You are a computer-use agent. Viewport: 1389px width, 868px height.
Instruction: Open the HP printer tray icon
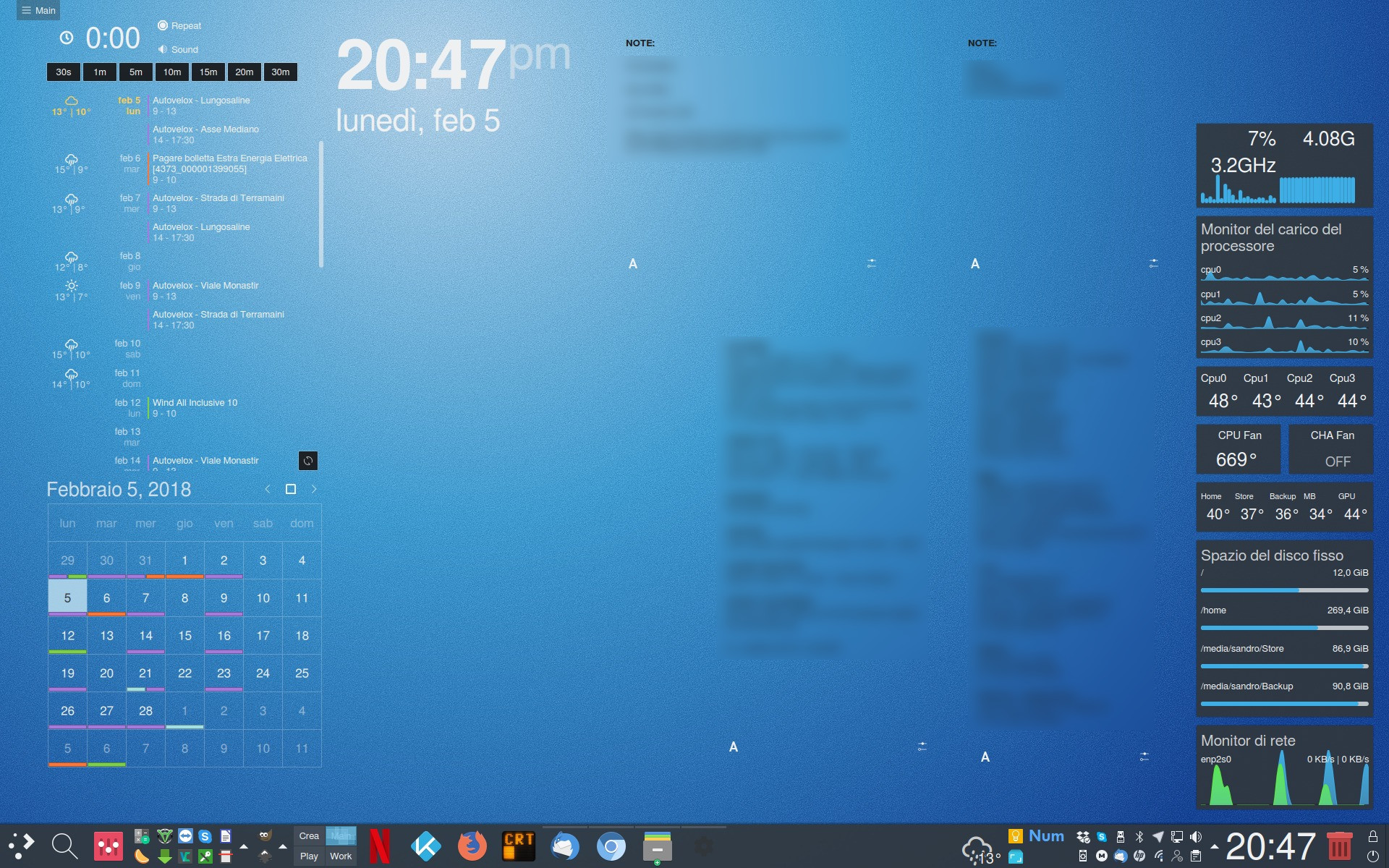point(1139,856)
